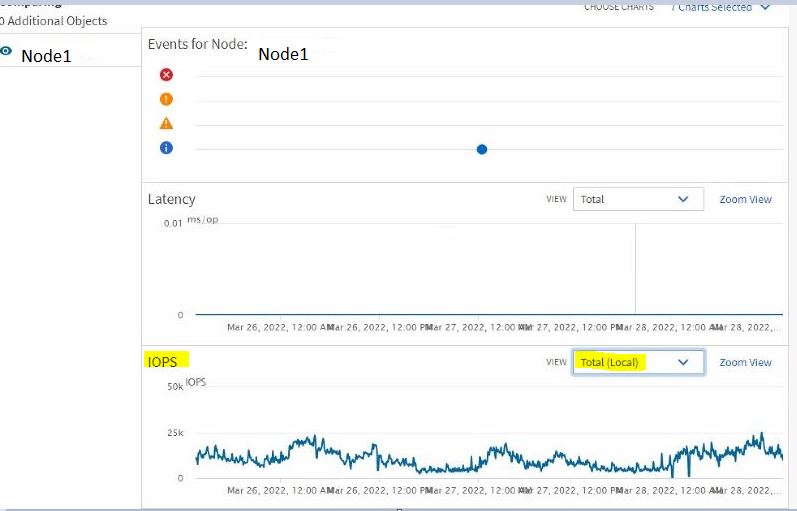Click the warning triangle event icon

click(166, 124)
